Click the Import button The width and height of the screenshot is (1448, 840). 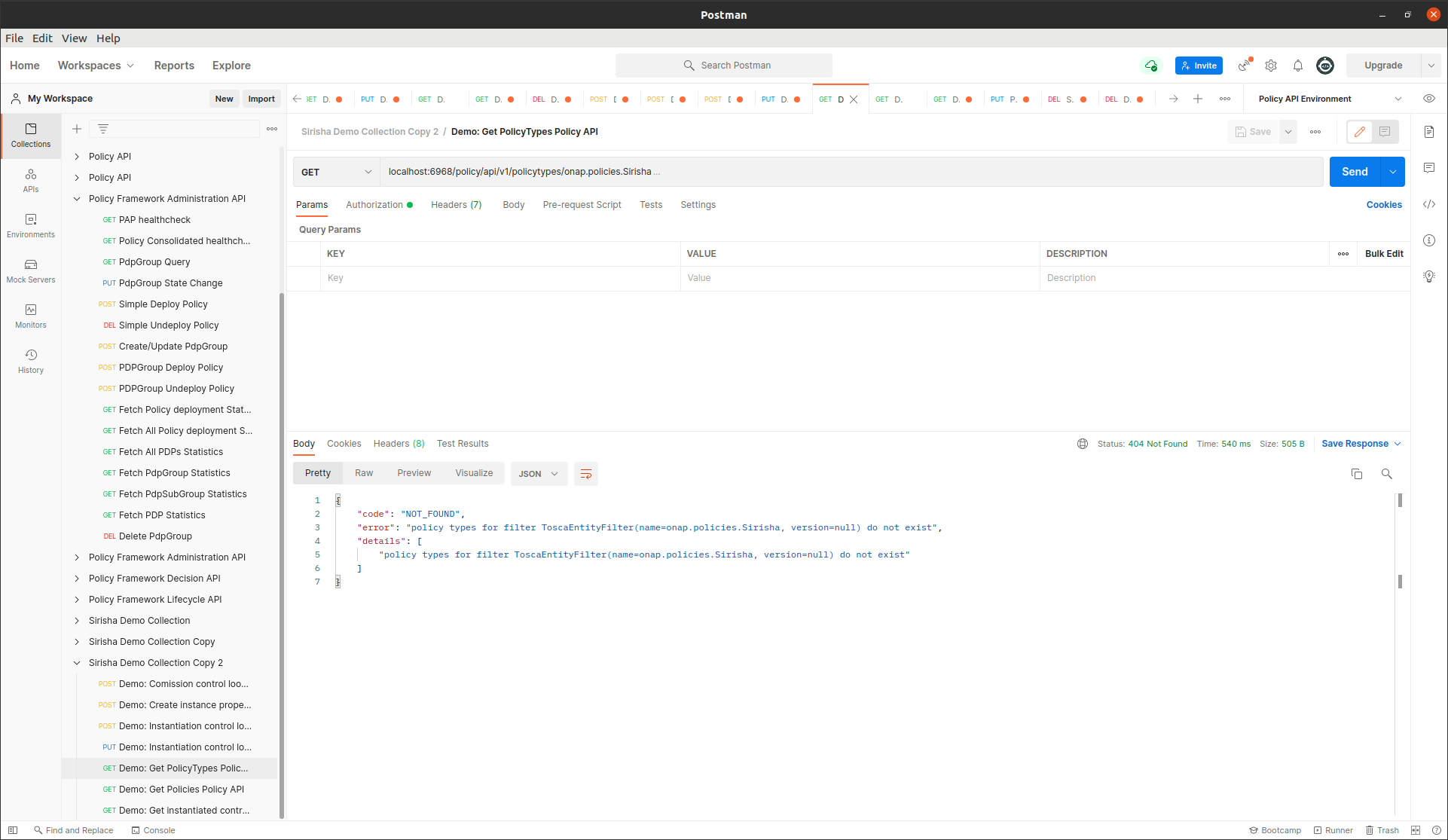click(261, 99)
